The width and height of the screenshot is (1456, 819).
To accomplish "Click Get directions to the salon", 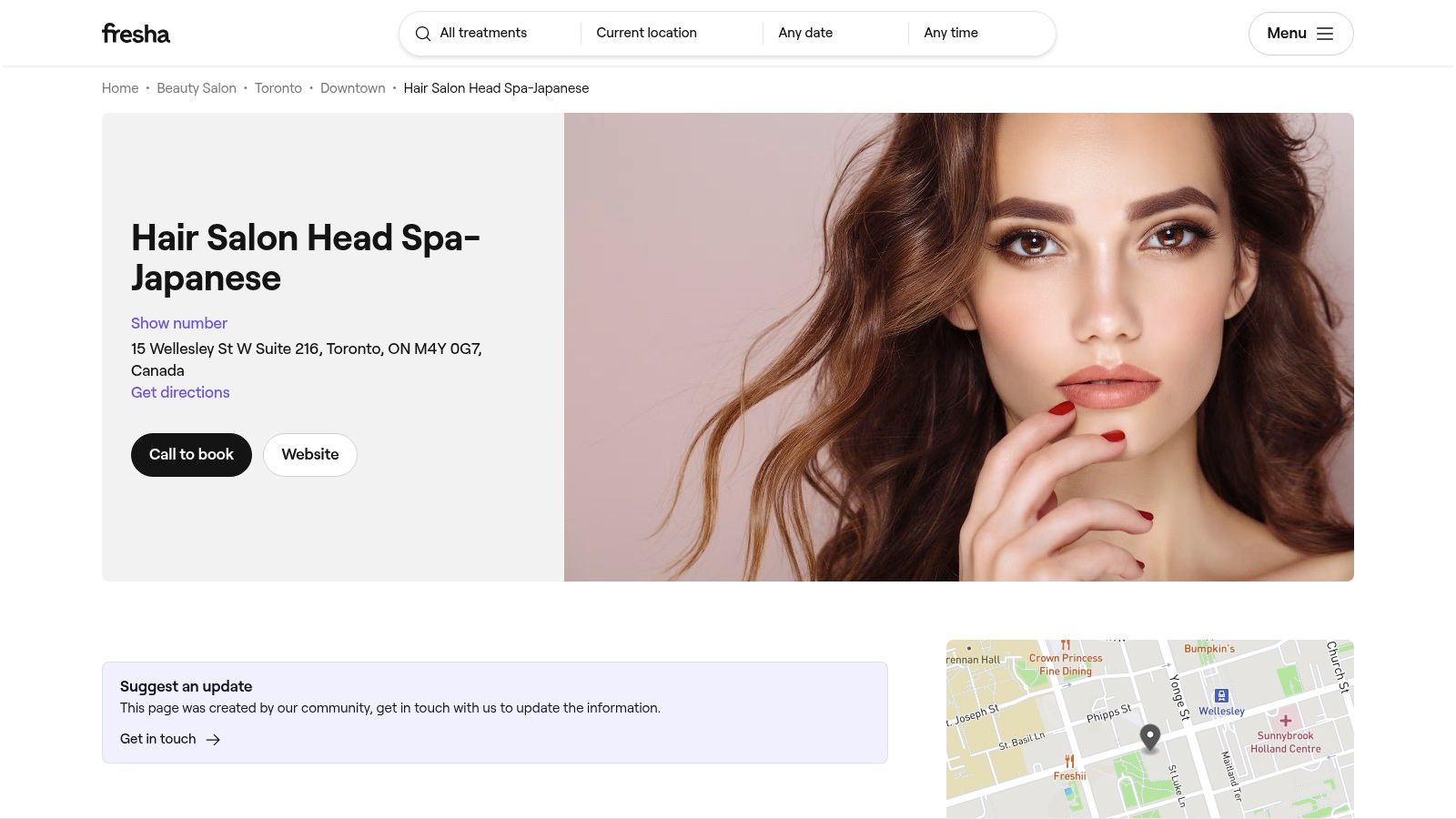I will pyautogui.click(x=180, y=392).
